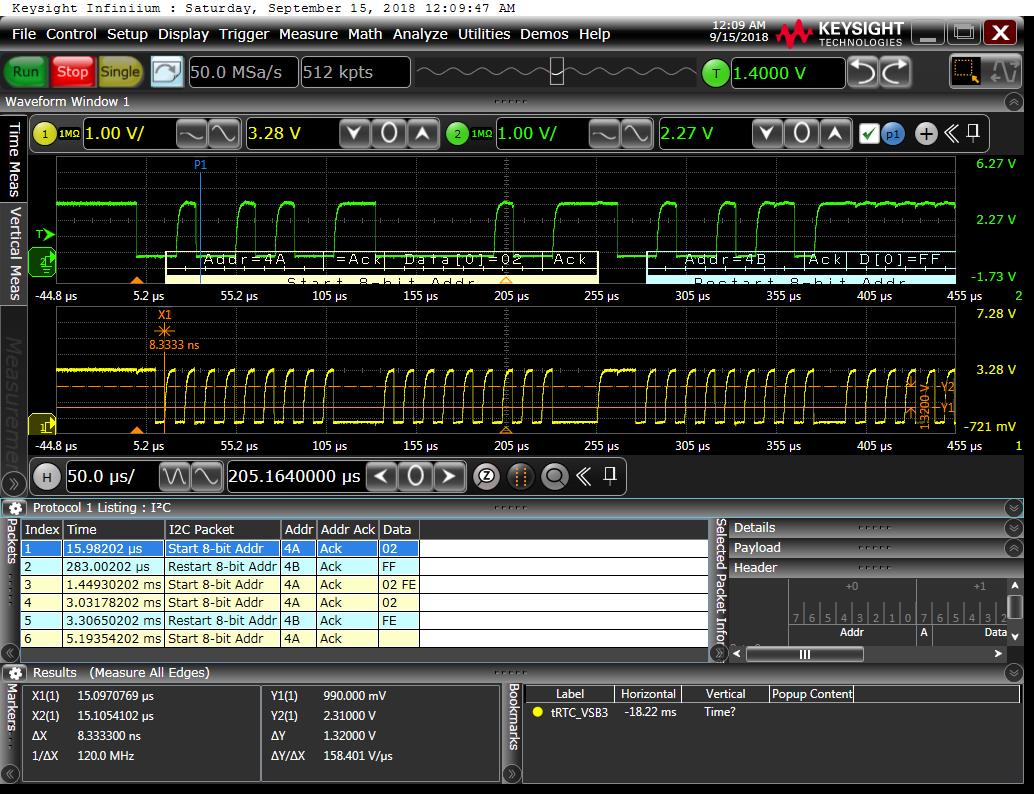Image resolution: width=1034 pixels, height=794 pixels.
Task: Collapse the Protocol 1 Listing panel
Action: pos(1014,508)
